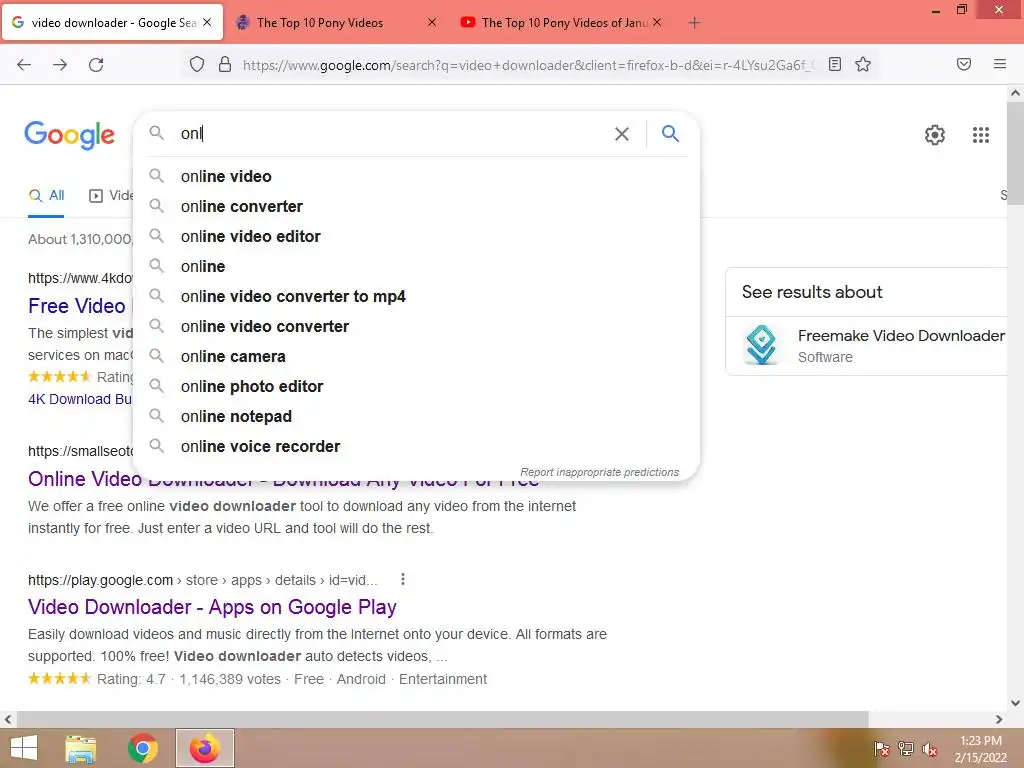1024x768 pixels.
Task: Bookmark this page with the star icon
Action: click(x=863, y=64)
